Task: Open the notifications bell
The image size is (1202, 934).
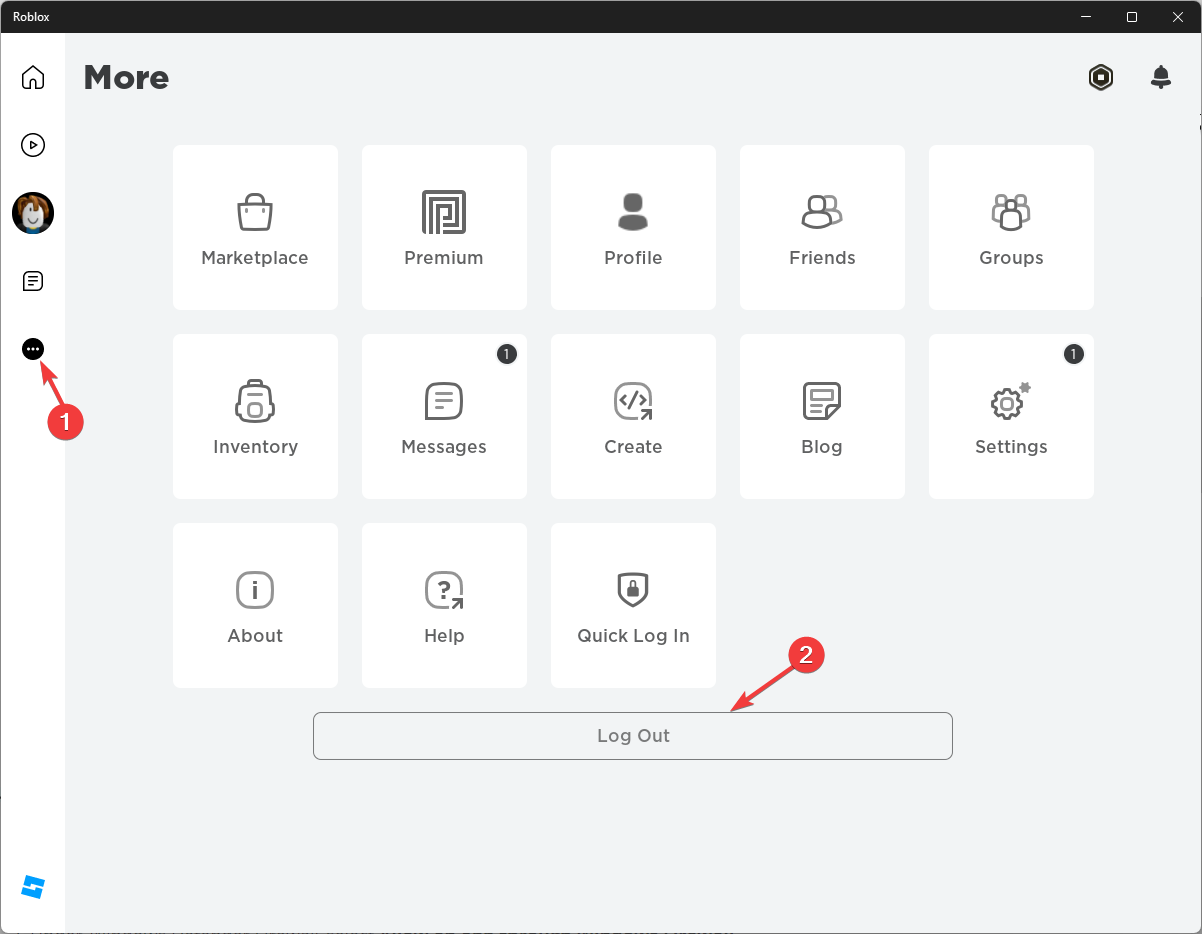Action: (x=1161, y=77)
